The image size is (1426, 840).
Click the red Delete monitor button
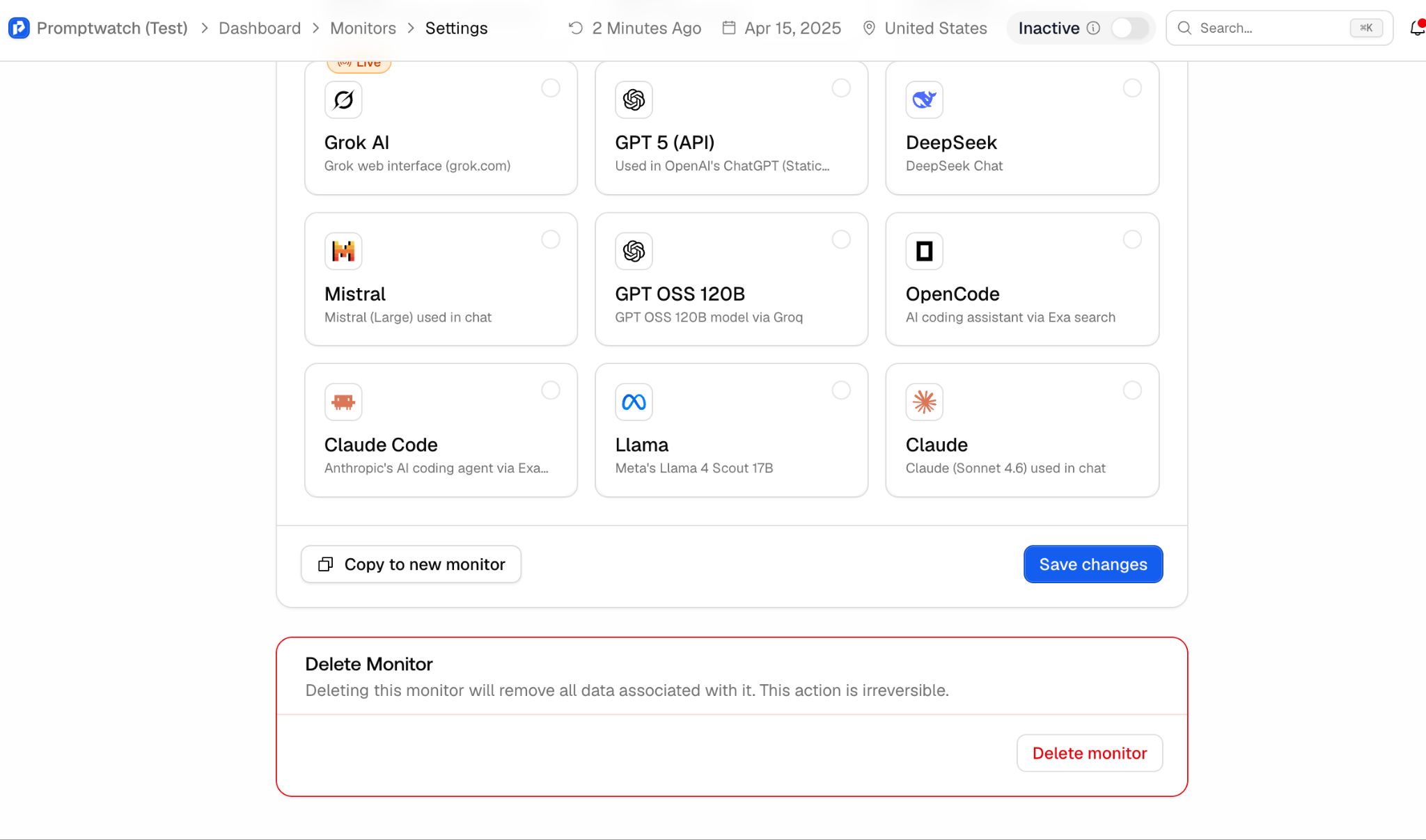(x=1090, y=753)
